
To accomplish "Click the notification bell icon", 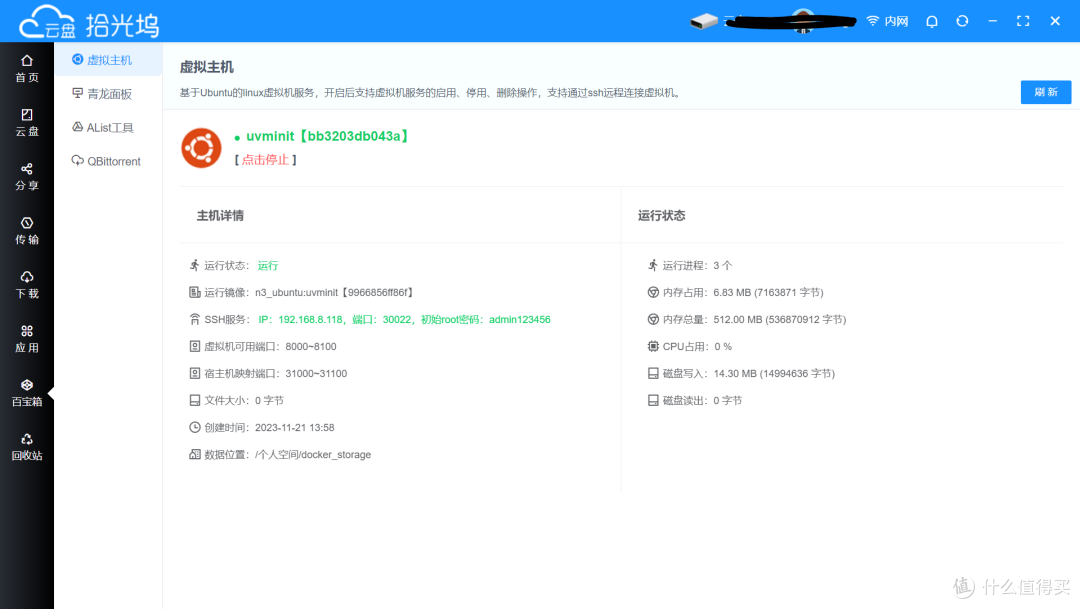I will pos(932,21).
